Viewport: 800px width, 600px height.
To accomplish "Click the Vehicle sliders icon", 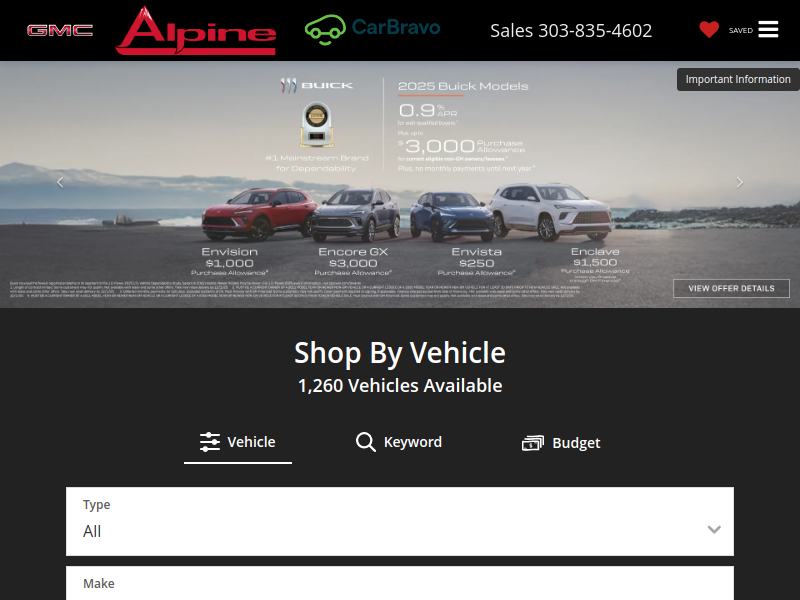I will tap(210, 442).
